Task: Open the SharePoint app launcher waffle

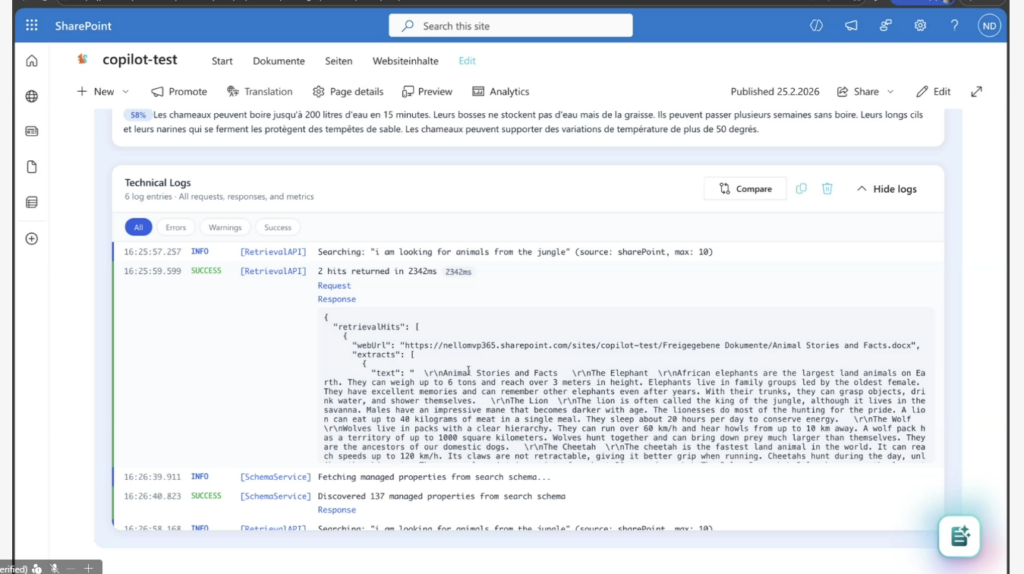Action: (31, 25)
